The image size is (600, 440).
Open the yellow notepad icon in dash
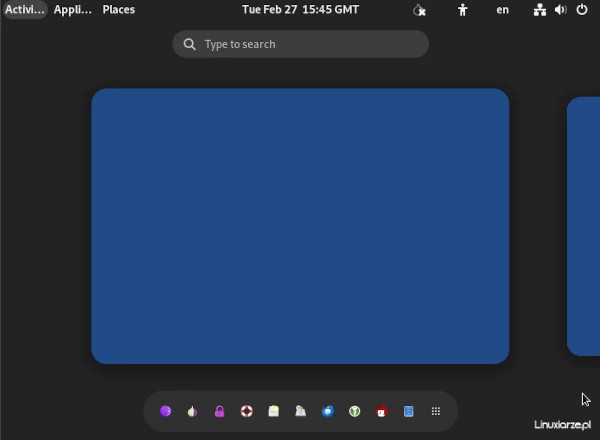point(274,411)
